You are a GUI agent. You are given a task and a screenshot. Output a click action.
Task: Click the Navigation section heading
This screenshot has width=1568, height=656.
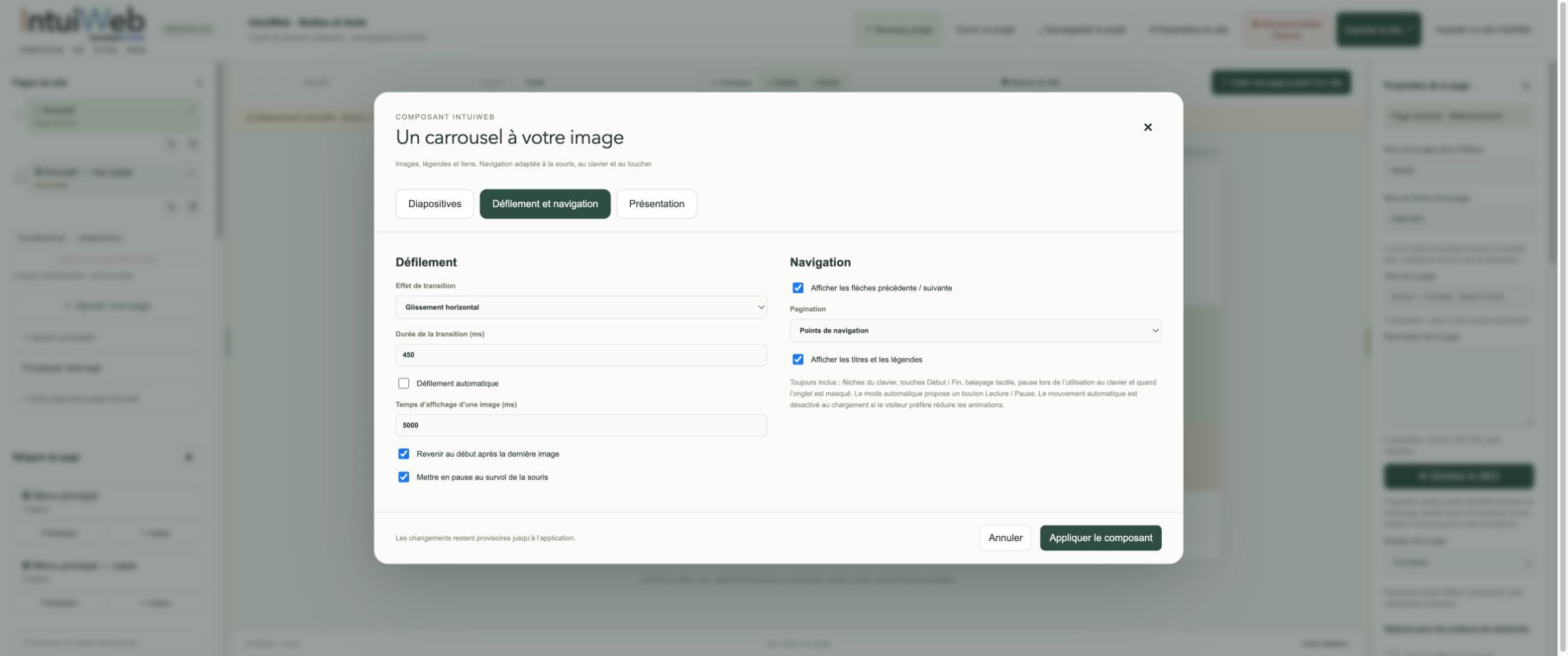820,262
